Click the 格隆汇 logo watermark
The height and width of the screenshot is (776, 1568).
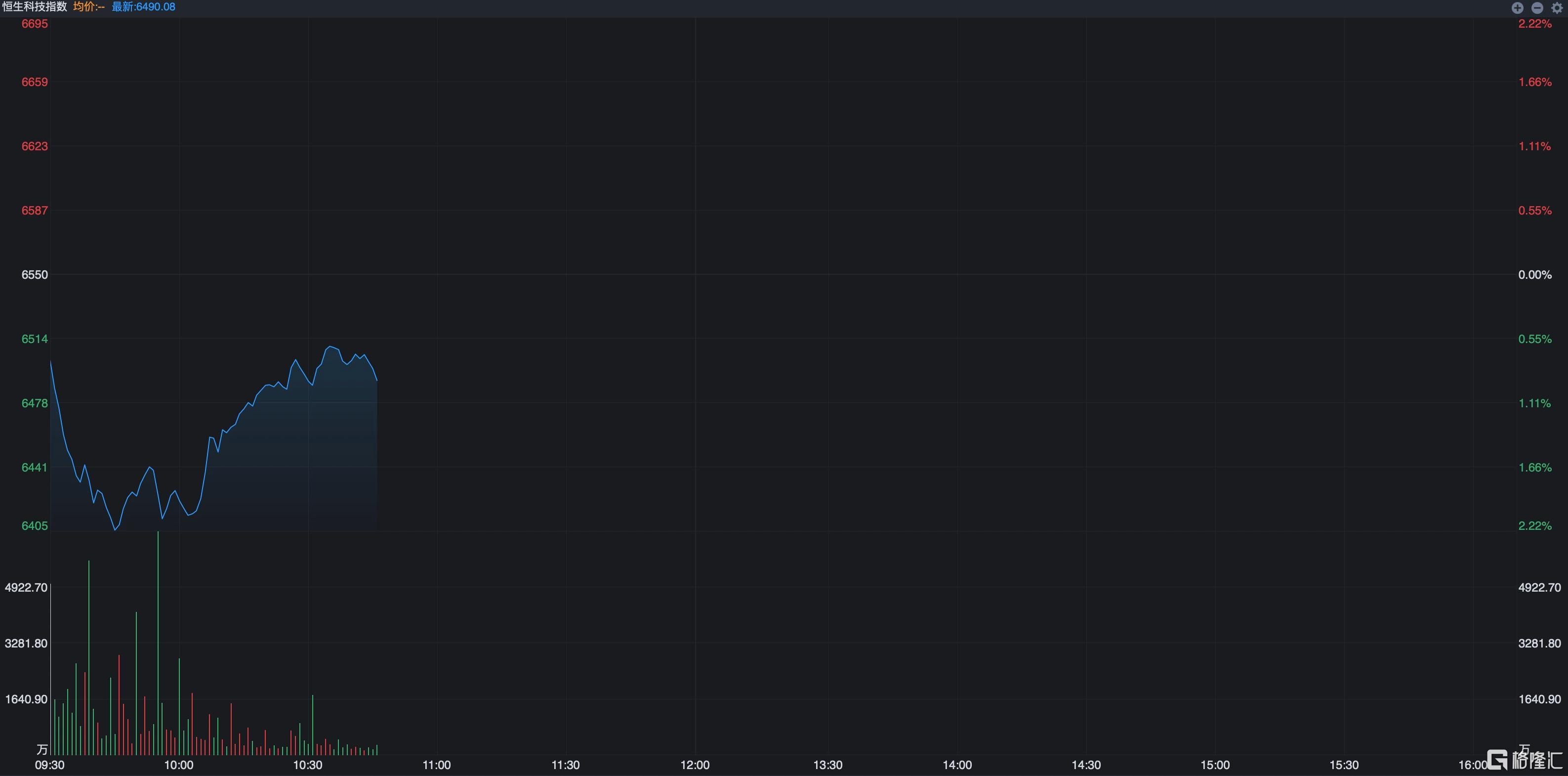(1525, 760)
